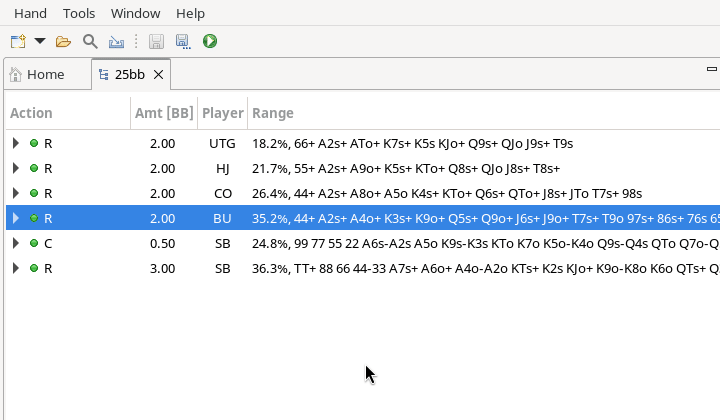Expand the UTG raise row
The image size is (720, 420).
coord(15,143)
